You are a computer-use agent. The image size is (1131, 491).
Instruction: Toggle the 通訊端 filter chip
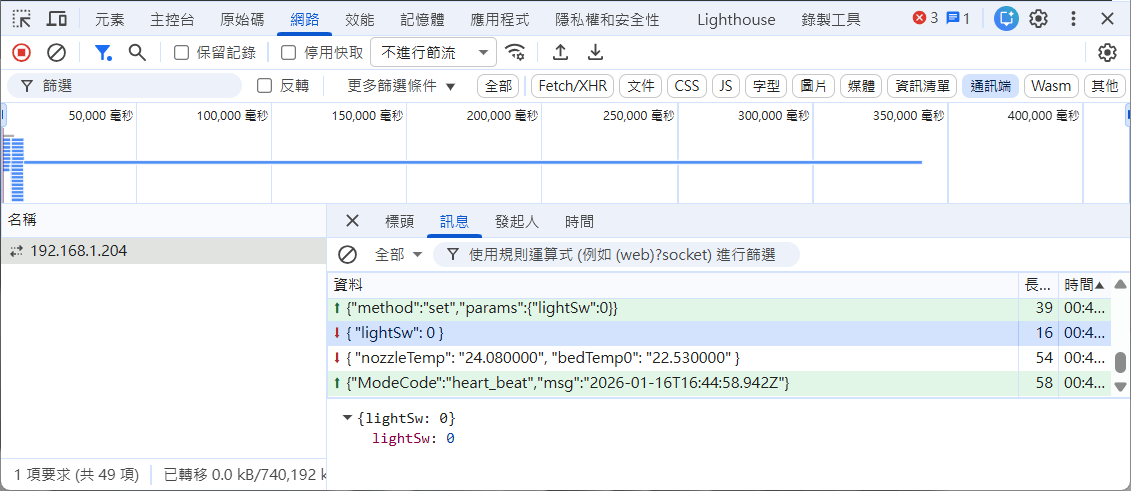(990, 86)
